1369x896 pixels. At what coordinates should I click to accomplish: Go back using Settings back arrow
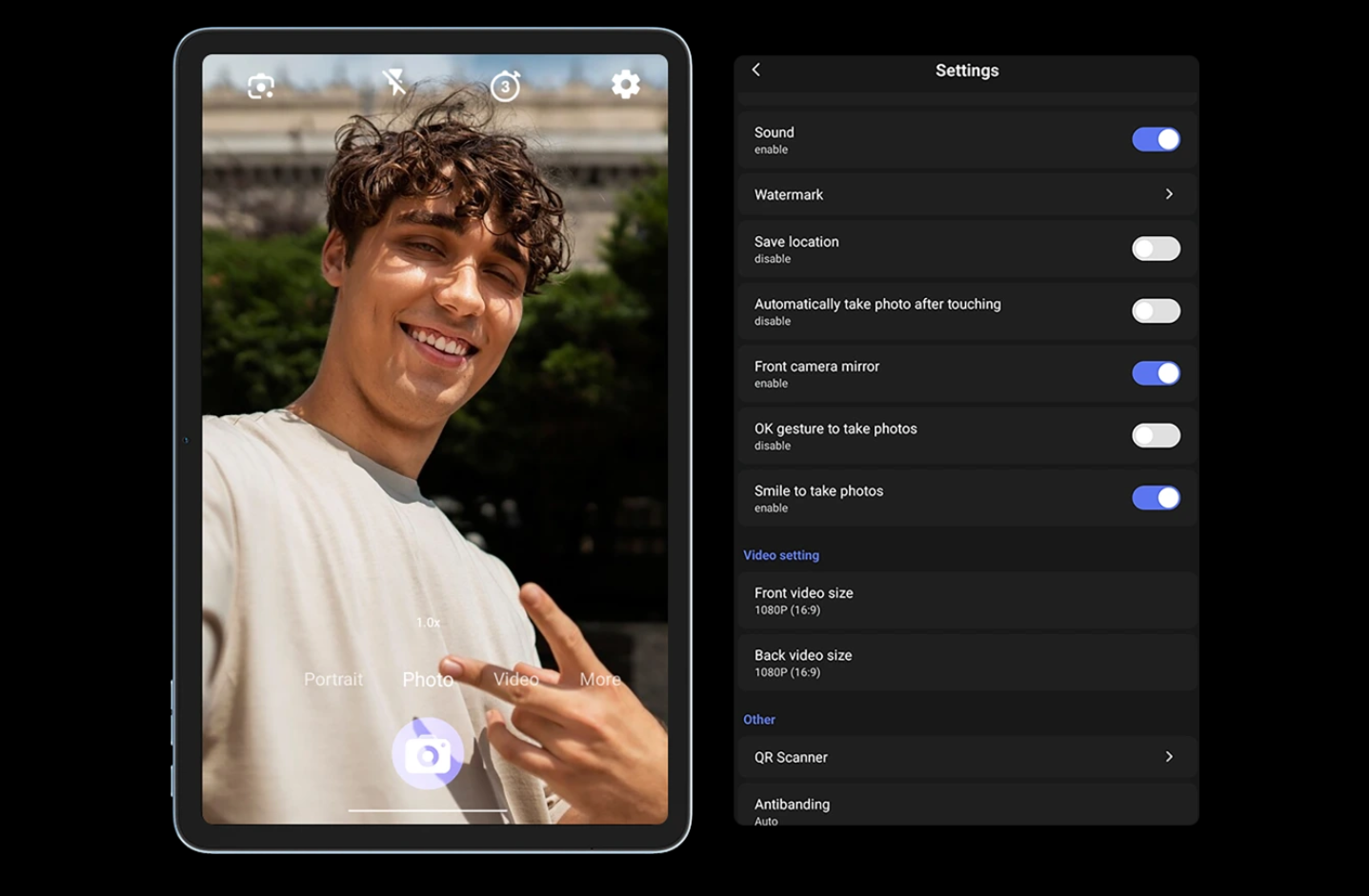756,70
